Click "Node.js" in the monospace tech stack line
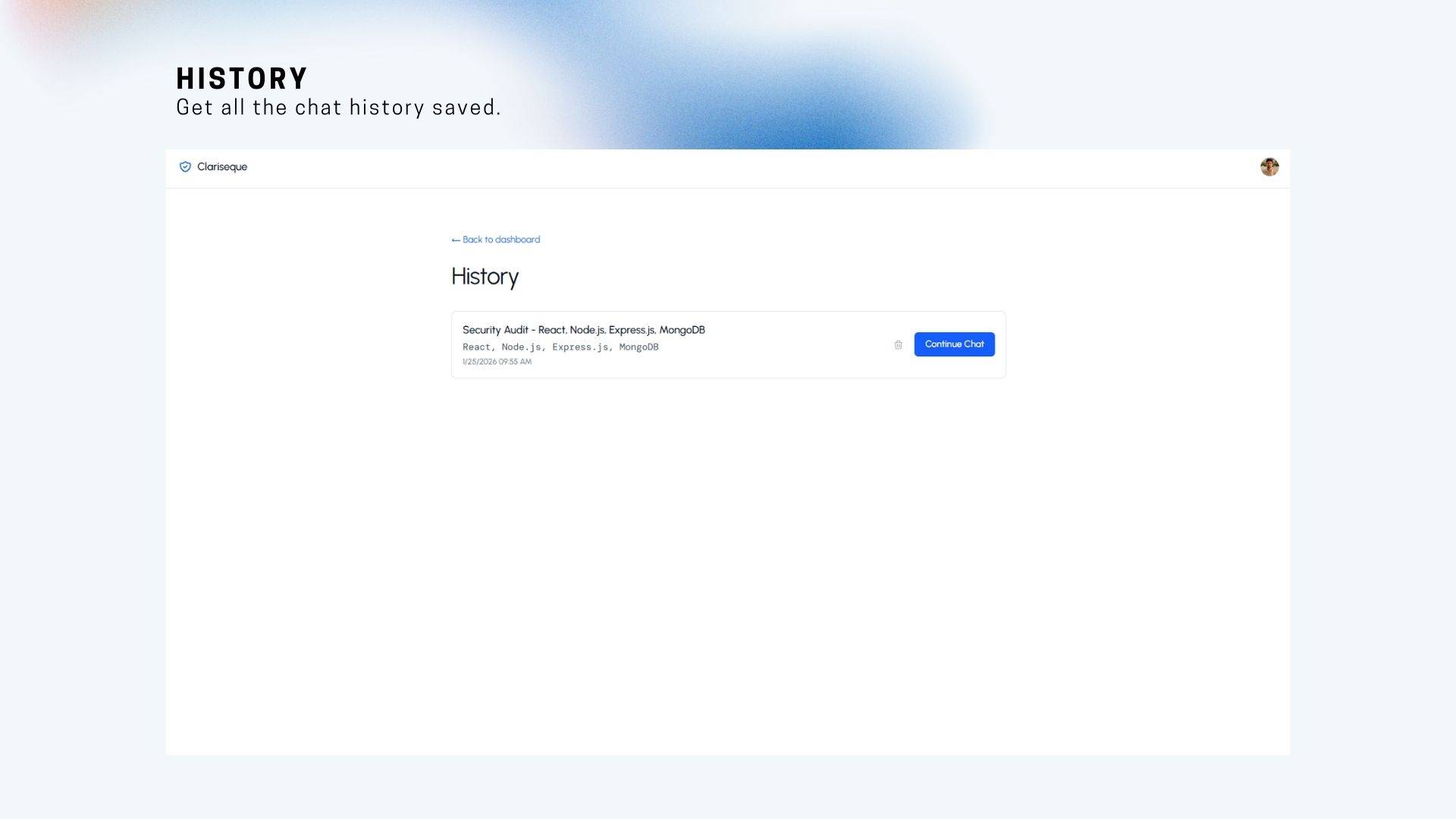 click(521, 347)
